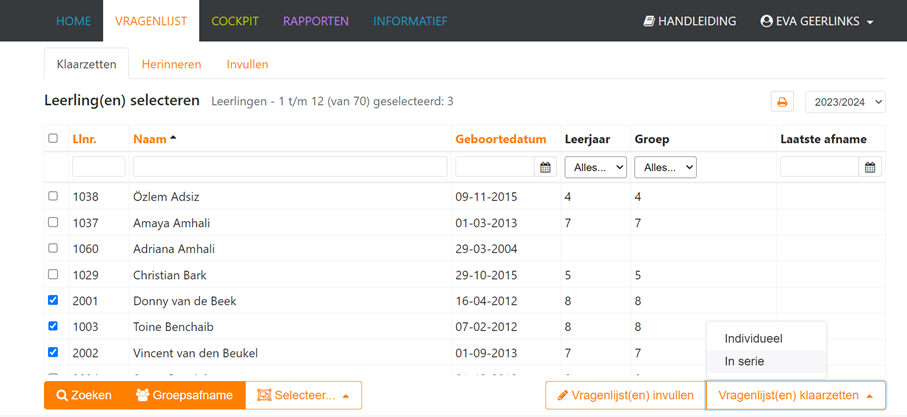
Task: Open the Eva Geerlinks user menu
Action: click(817, 21)
